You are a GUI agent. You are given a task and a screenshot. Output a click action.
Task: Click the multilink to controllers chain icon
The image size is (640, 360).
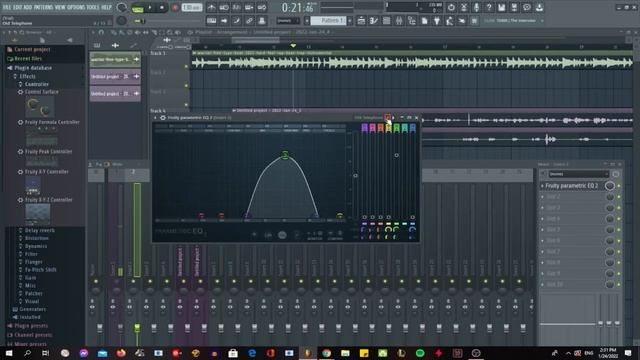[x=249, y=20]
